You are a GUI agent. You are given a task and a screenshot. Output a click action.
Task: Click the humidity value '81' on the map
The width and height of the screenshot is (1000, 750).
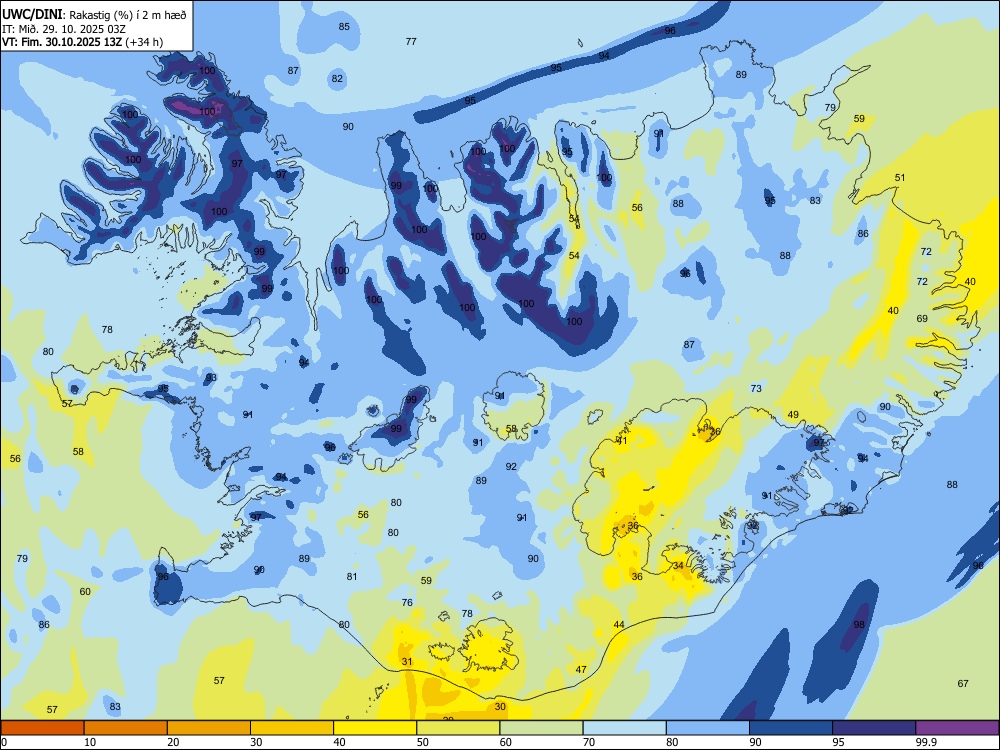[352, 577]
